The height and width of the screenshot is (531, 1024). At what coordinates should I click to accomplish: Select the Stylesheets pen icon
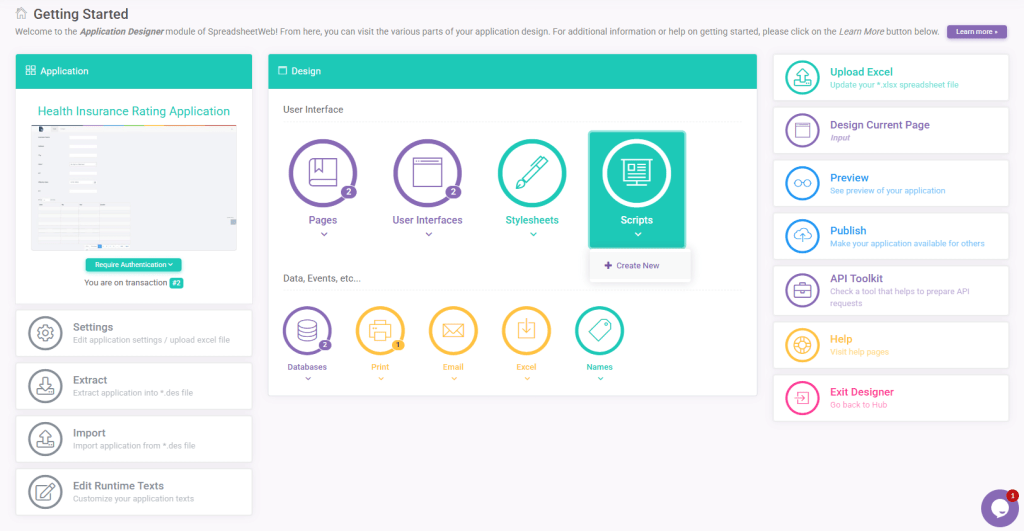(532, 173)
